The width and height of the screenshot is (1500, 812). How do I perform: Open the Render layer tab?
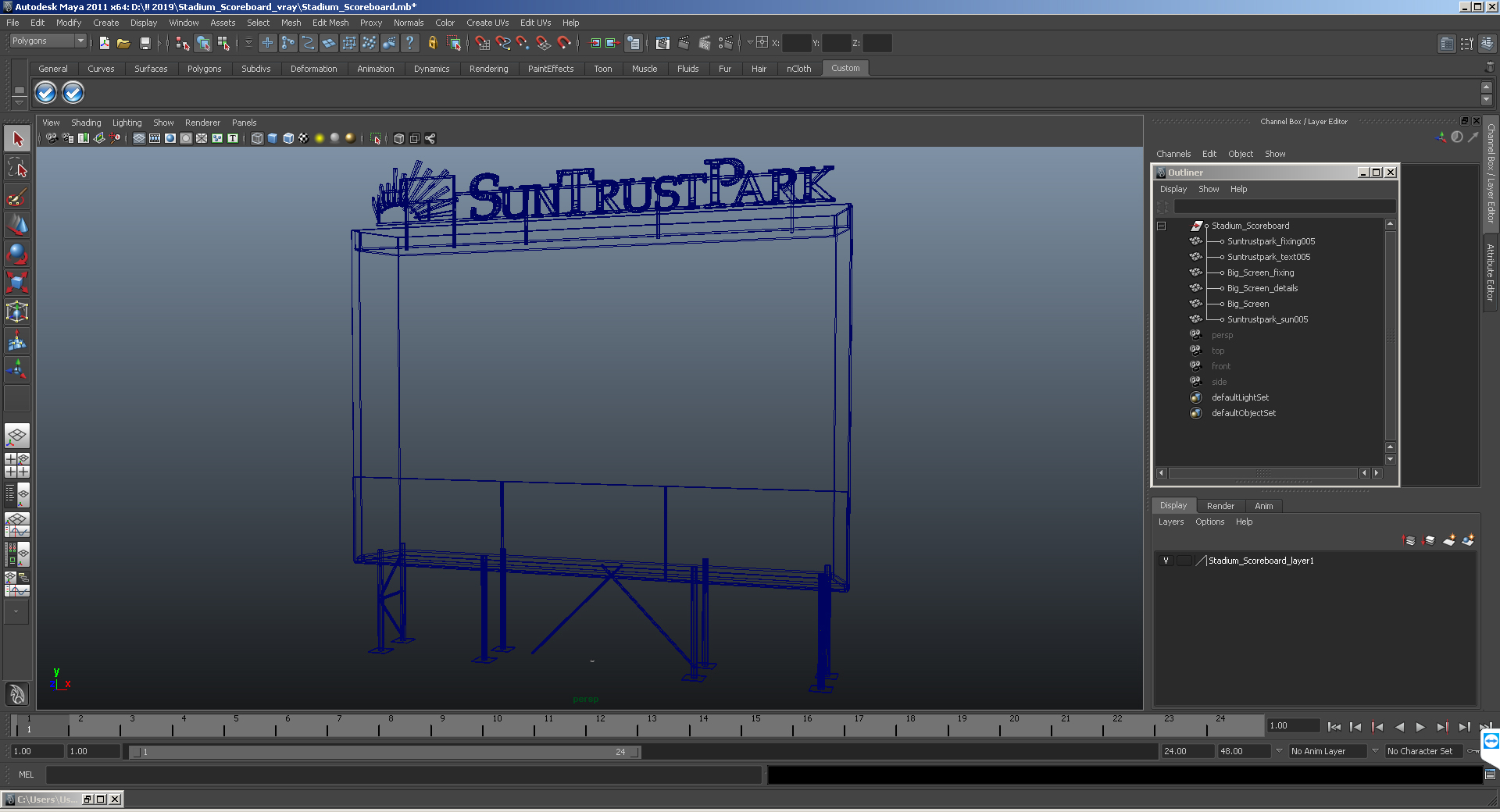coord(1220,506)
